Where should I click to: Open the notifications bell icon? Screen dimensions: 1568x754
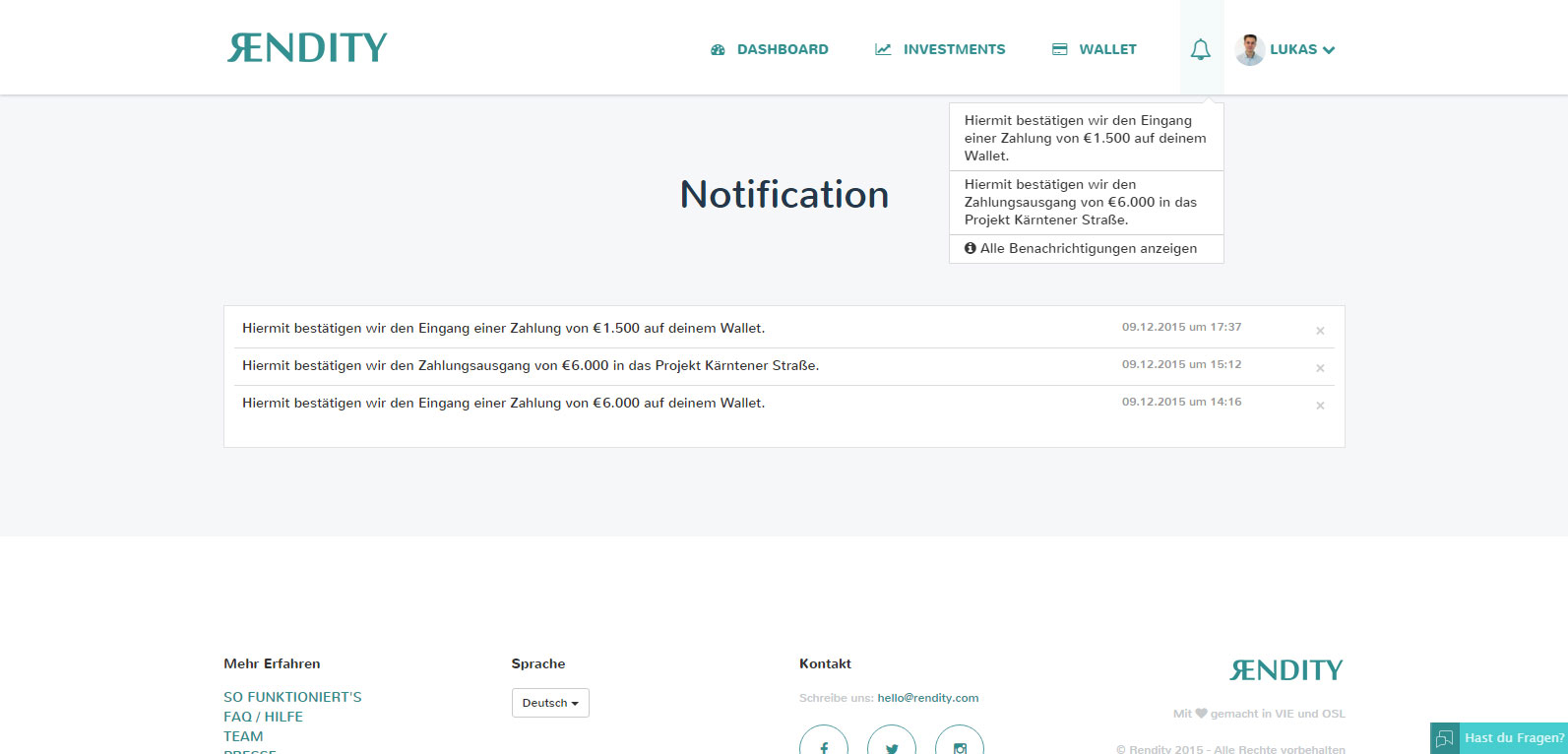click(1200, 49)
